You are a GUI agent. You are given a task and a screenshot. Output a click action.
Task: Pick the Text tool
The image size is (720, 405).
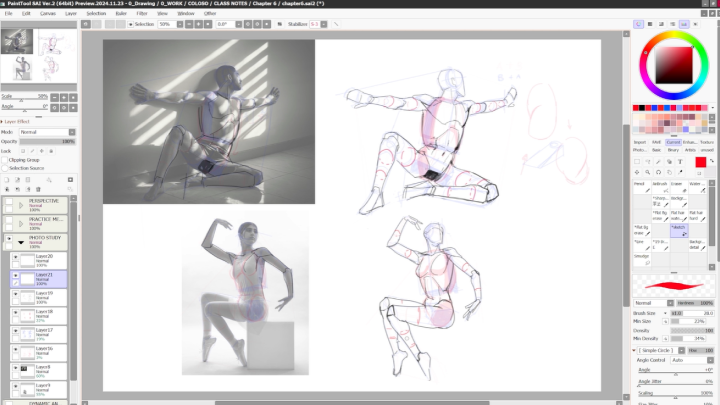tap(680, 162)
